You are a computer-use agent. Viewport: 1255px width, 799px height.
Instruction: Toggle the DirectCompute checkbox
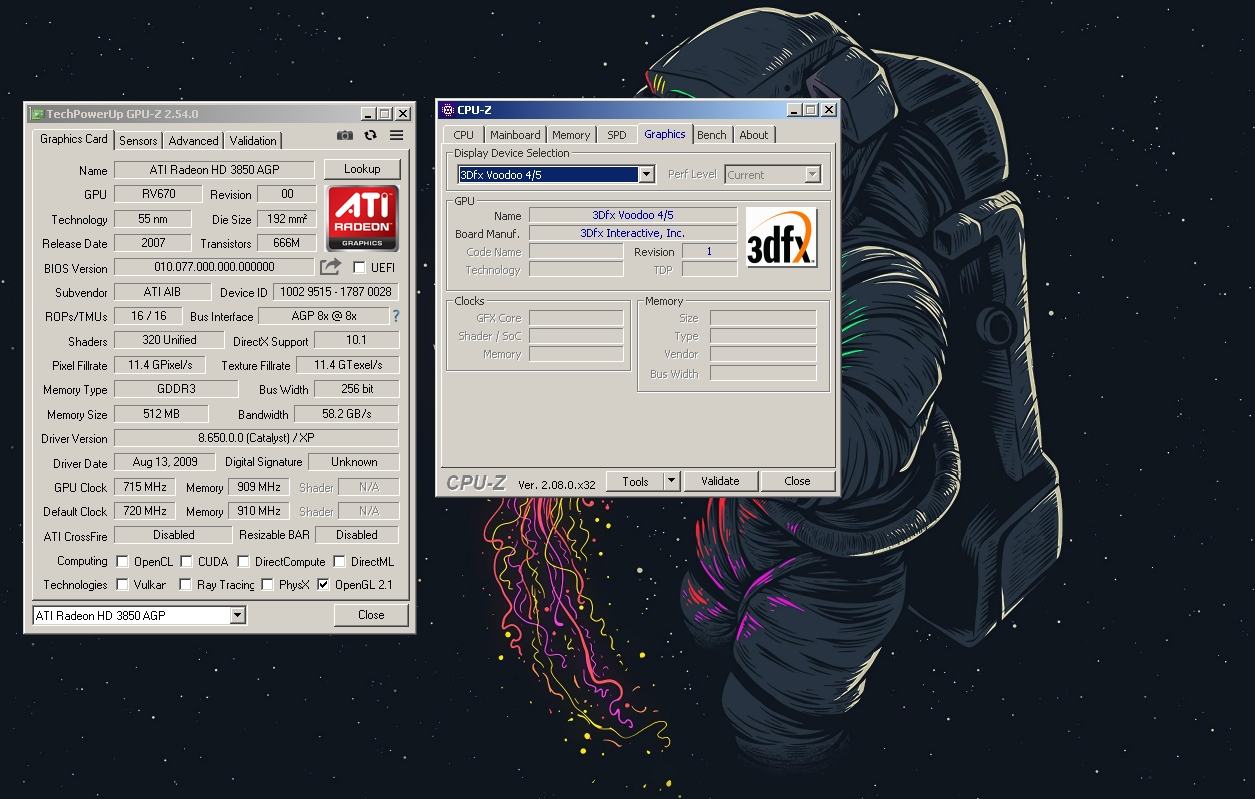coord(243,562)
